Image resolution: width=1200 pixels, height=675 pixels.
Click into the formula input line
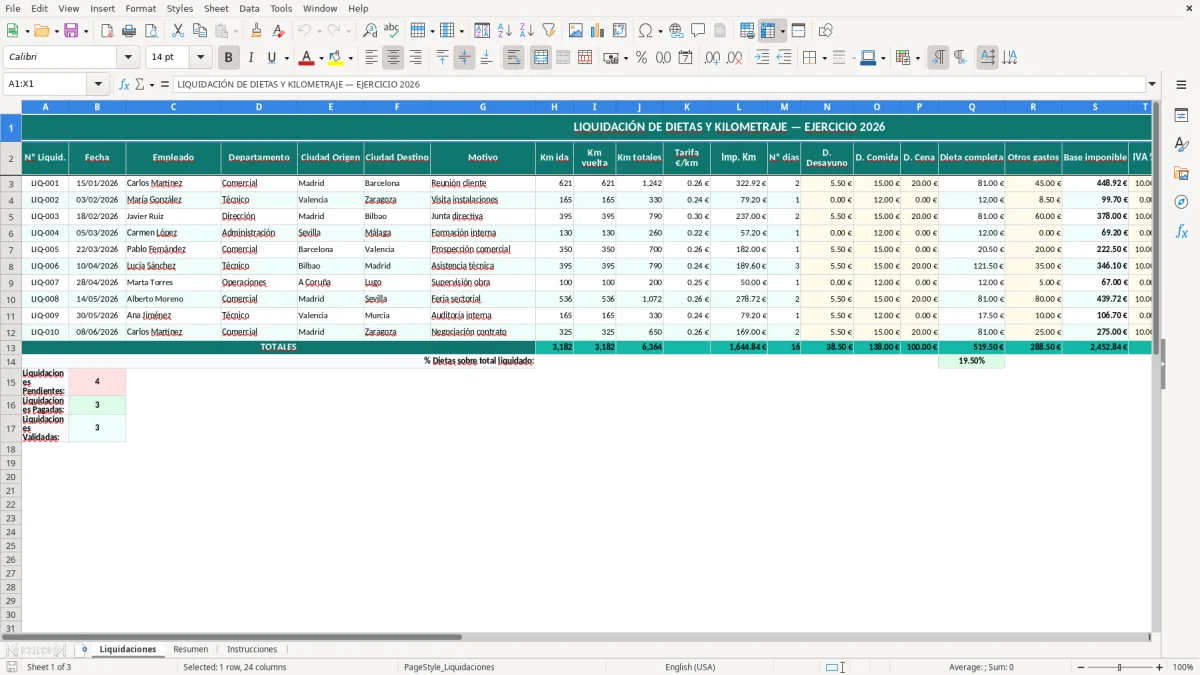coord(658,84)
